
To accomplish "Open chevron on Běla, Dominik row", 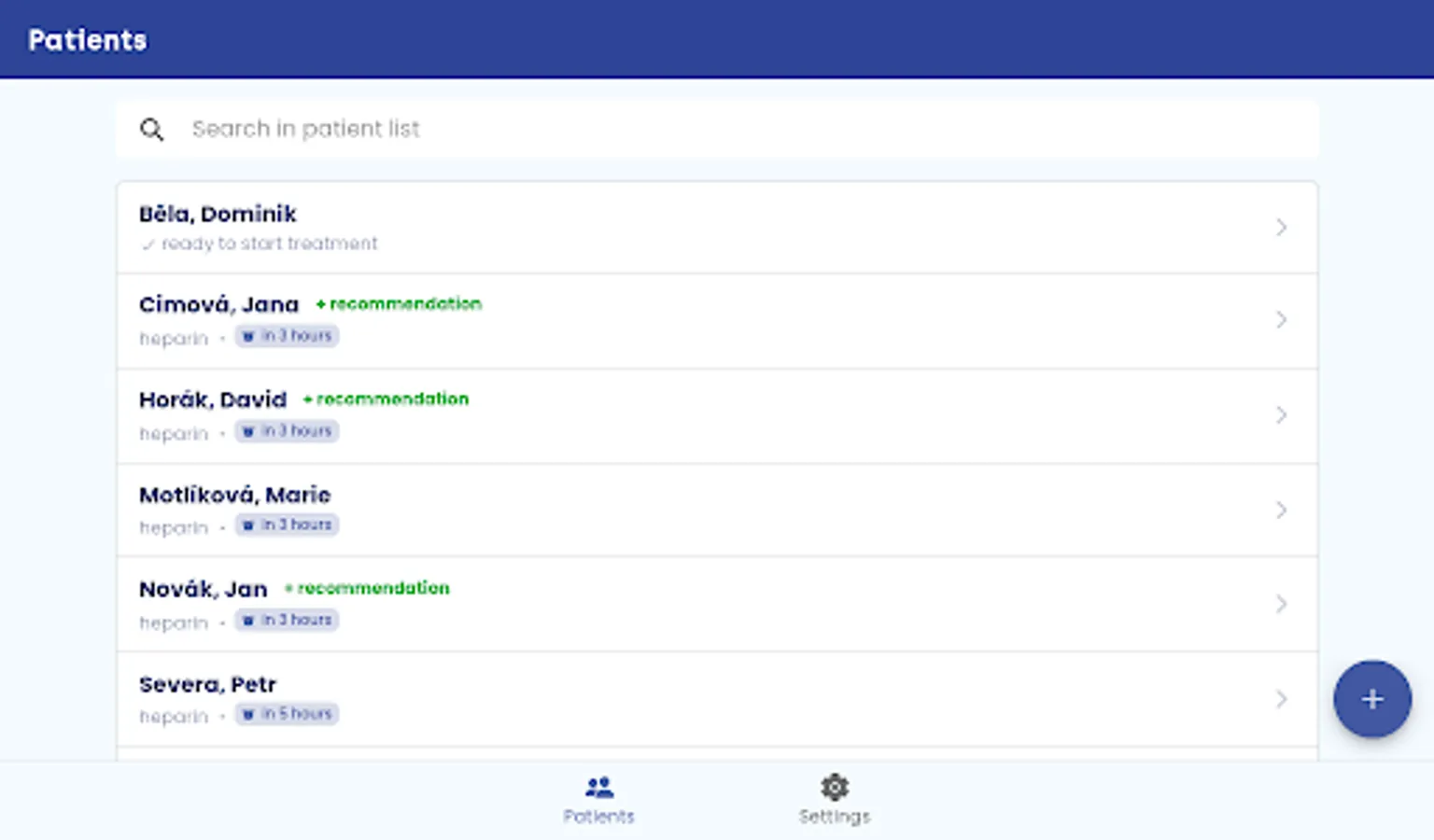I will coord(1281,227).
